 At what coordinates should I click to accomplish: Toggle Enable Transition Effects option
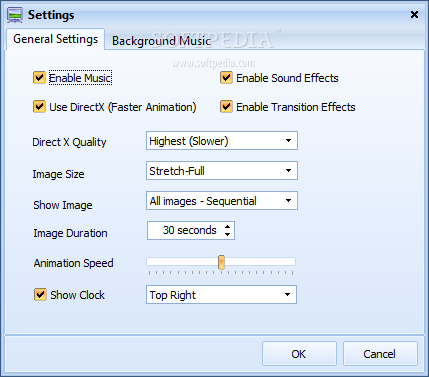click(x=226, y=107)
